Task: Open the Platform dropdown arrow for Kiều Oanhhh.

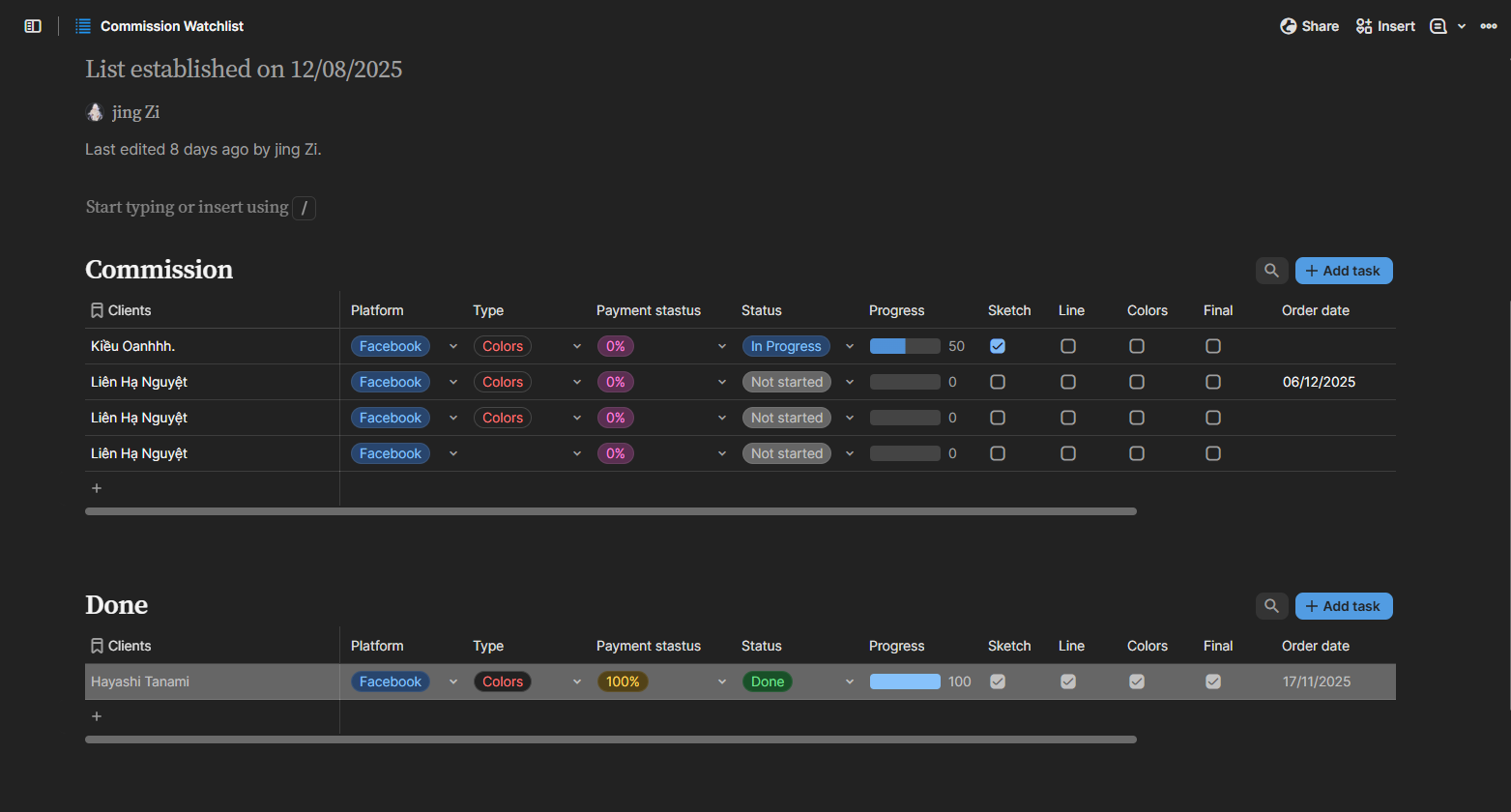Action: (453, 346)
